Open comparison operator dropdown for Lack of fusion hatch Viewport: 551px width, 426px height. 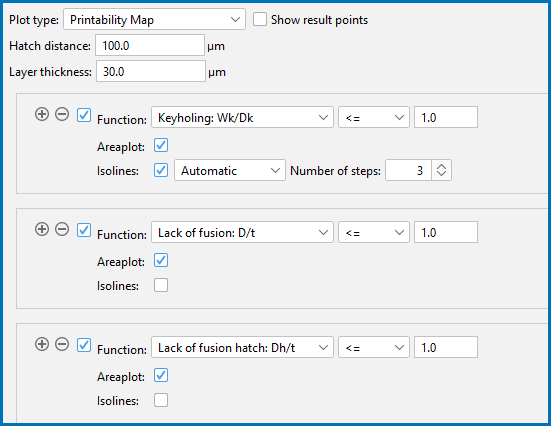pos(374,347)
